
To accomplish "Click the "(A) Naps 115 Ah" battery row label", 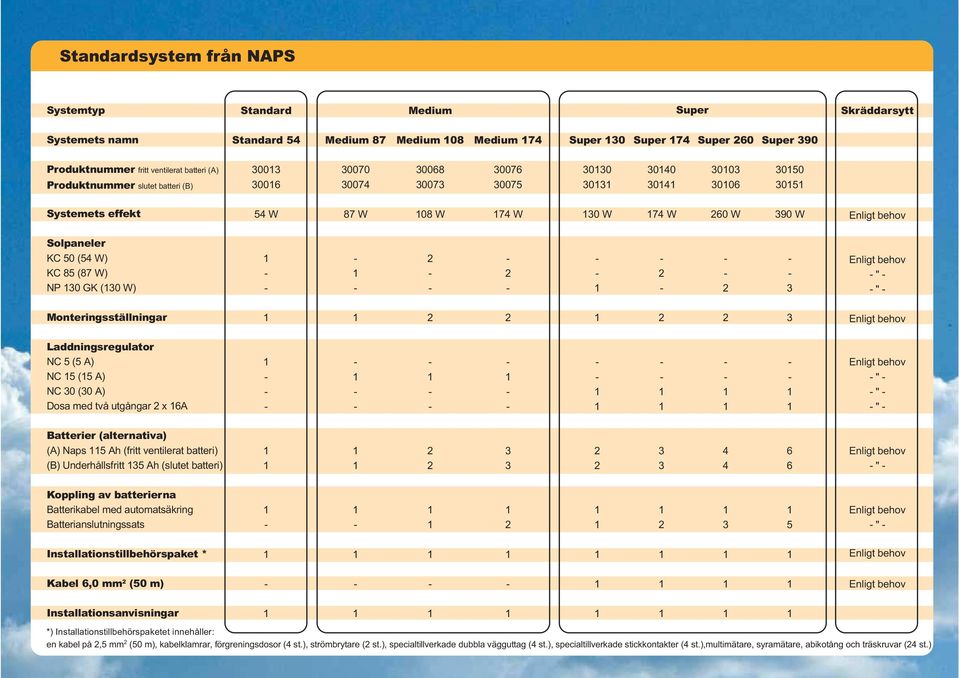I will pyautogui.click(x=132, y=451).
